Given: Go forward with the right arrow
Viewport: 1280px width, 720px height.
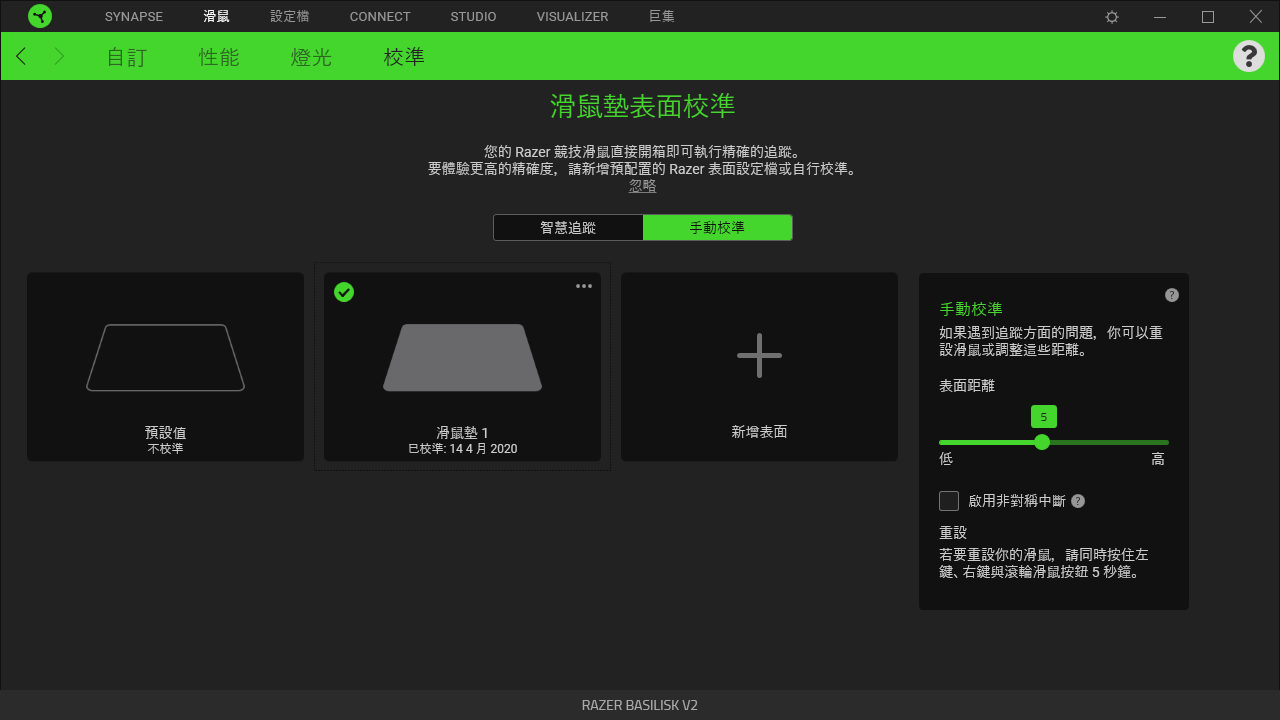Looking at the screenshot, I should [59, 56].
